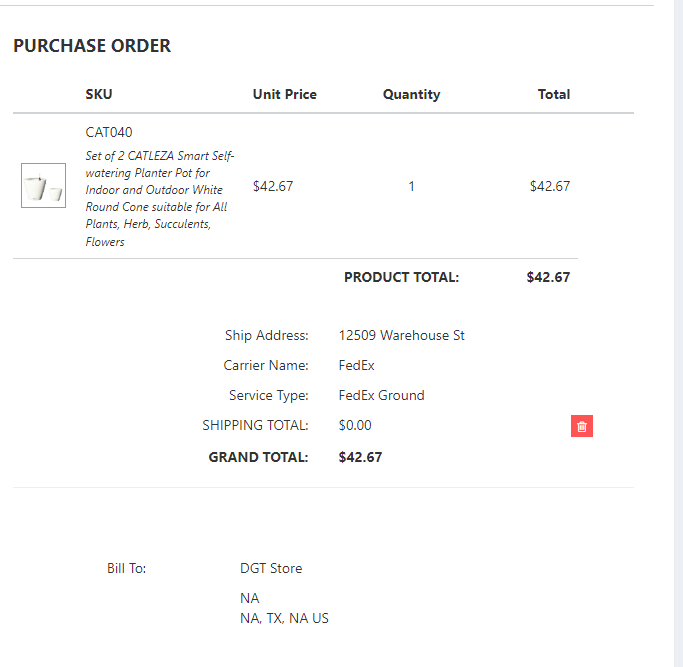Click the $0.00 shipping total amount
This screenshot has height=667, width=683.
pyautogui.click(x=355, y=425)
